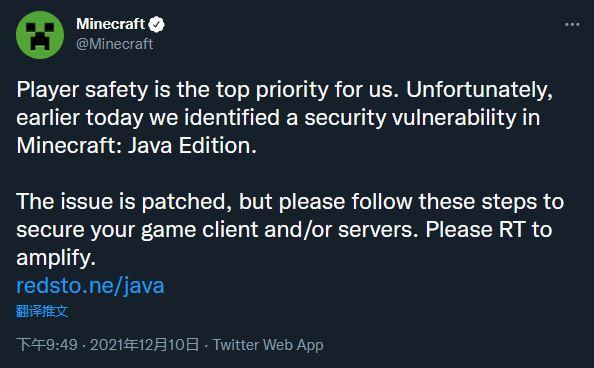Click the word 'Unfortunately,' in the tweet
The image size is (594, 368).
[x=479, y=91]
